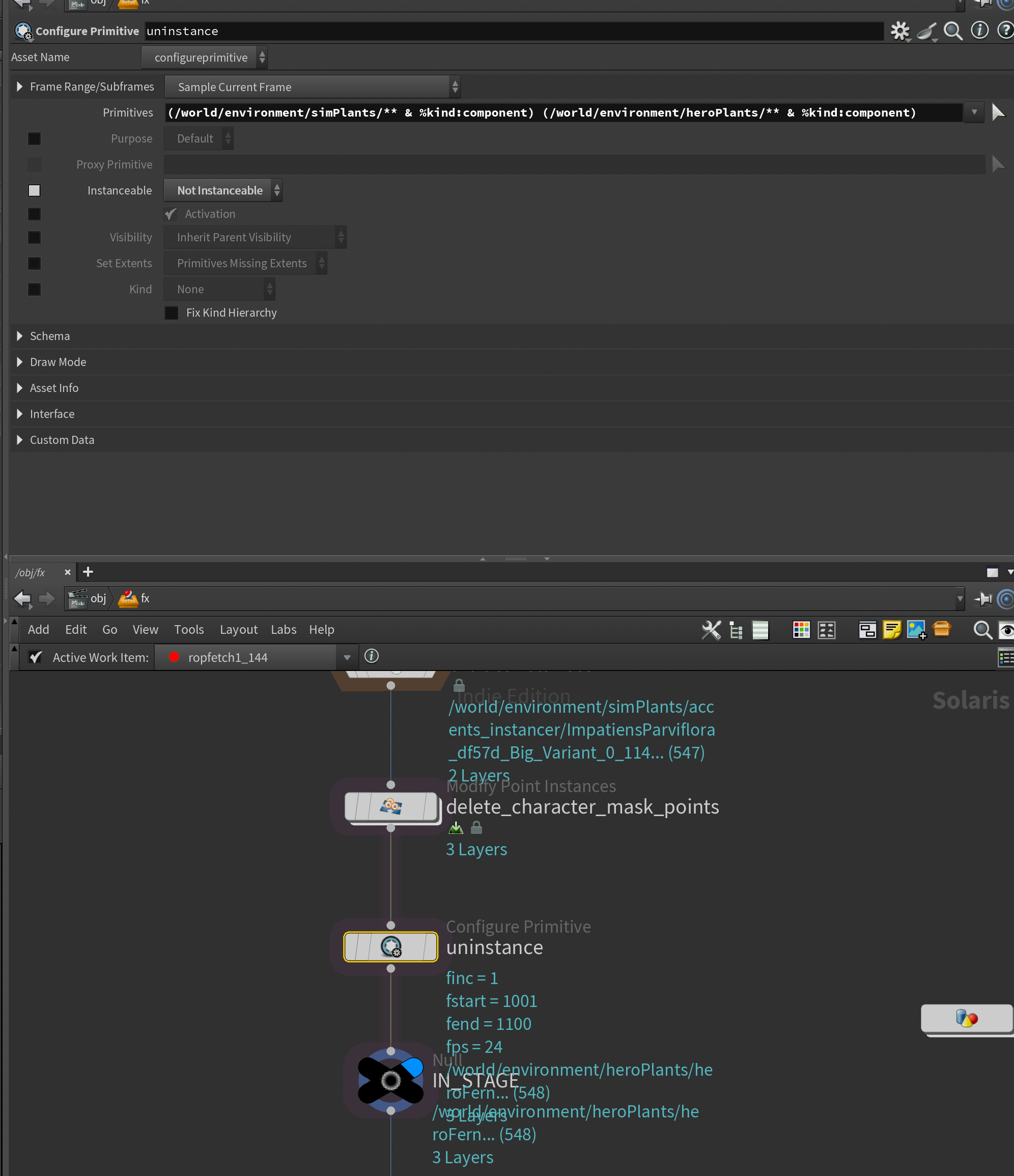Toggle the Active Work Item checkbox
This screenshot has height=1176, width=1014.
36,657
